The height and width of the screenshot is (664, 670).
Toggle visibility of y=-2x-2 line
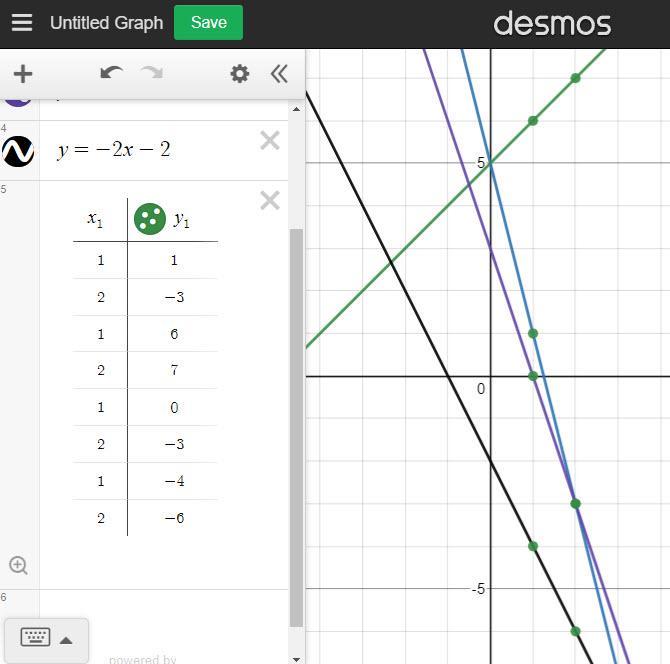click(18, 151)
